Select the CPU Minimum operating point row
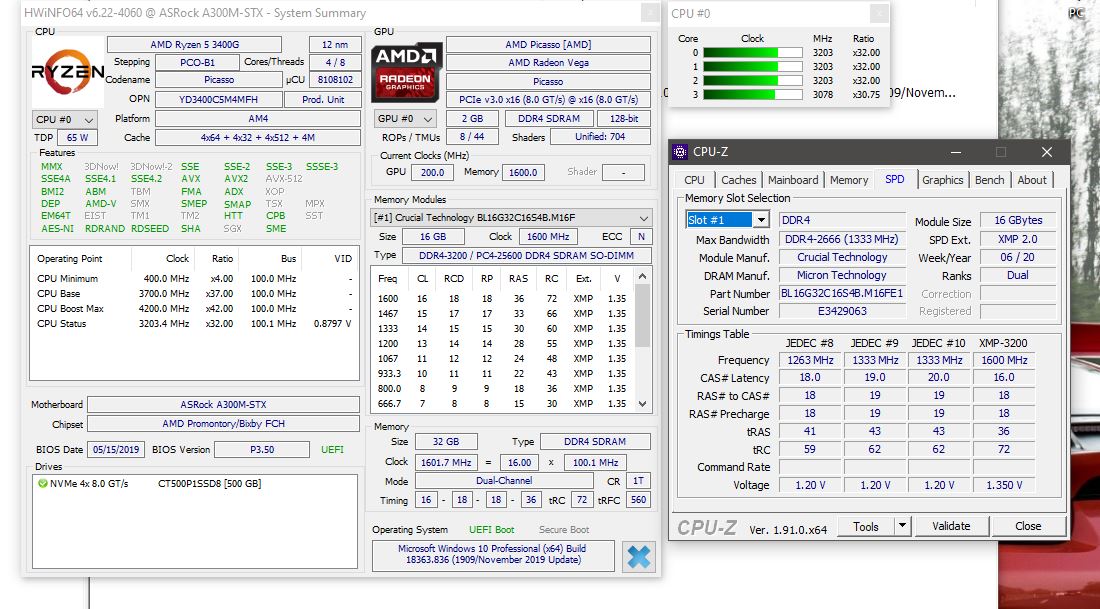 [x=194, y=279]
